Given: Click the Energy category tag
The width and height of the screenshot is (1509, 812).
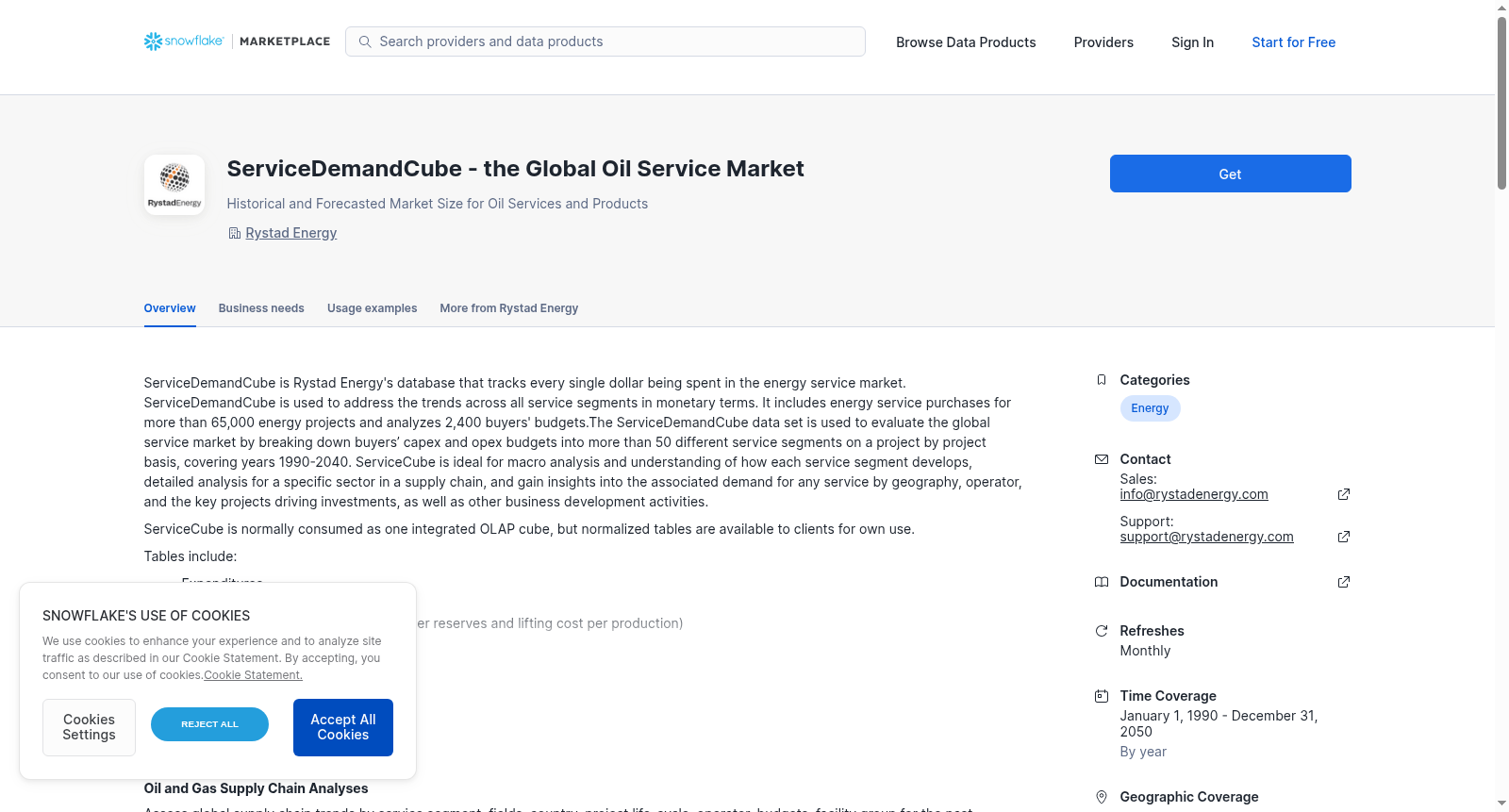Looking at the screenshot, I should (1150, 408).
